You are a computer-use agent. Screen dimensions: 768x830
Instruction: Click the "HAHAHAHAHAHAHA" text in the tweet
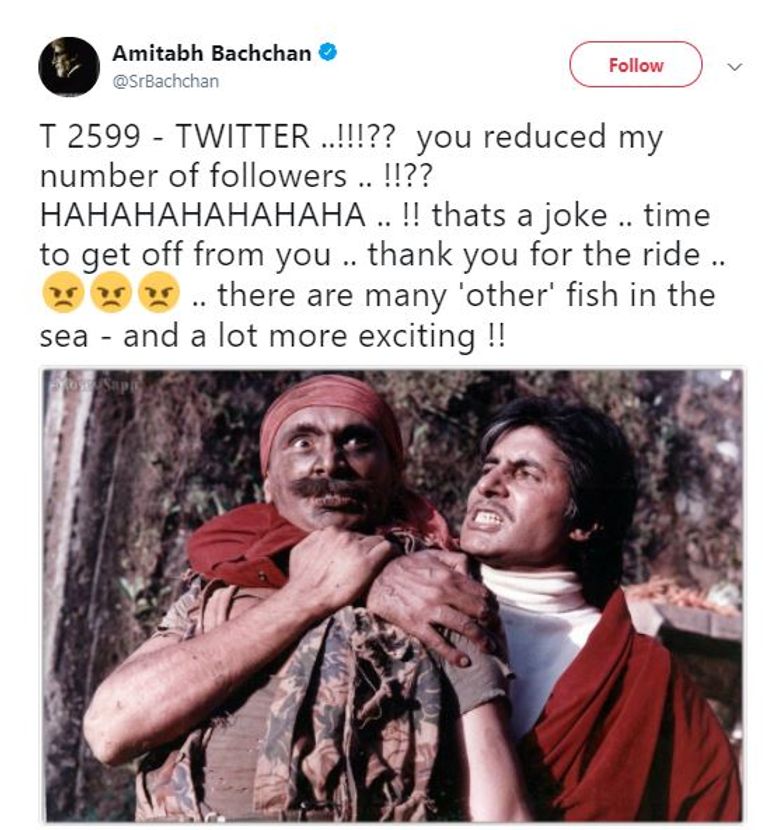click(202, 216)
